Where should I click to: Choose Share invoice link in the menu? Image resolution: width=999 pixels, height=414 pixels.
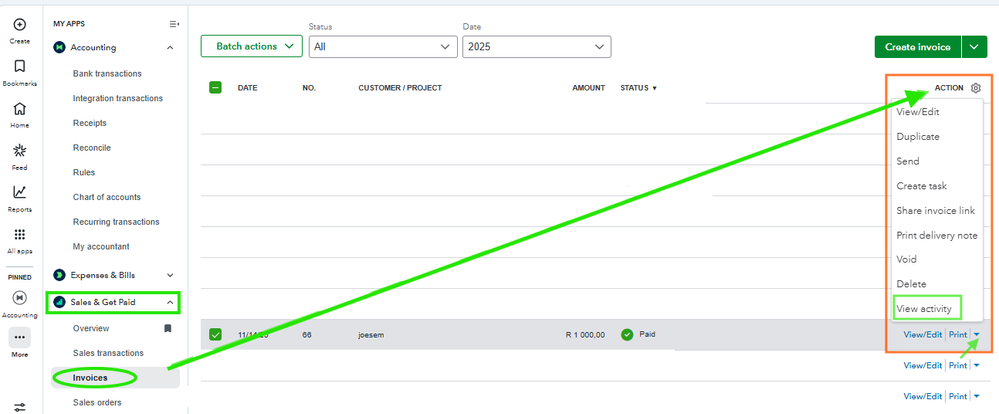(x=935, y=210)
